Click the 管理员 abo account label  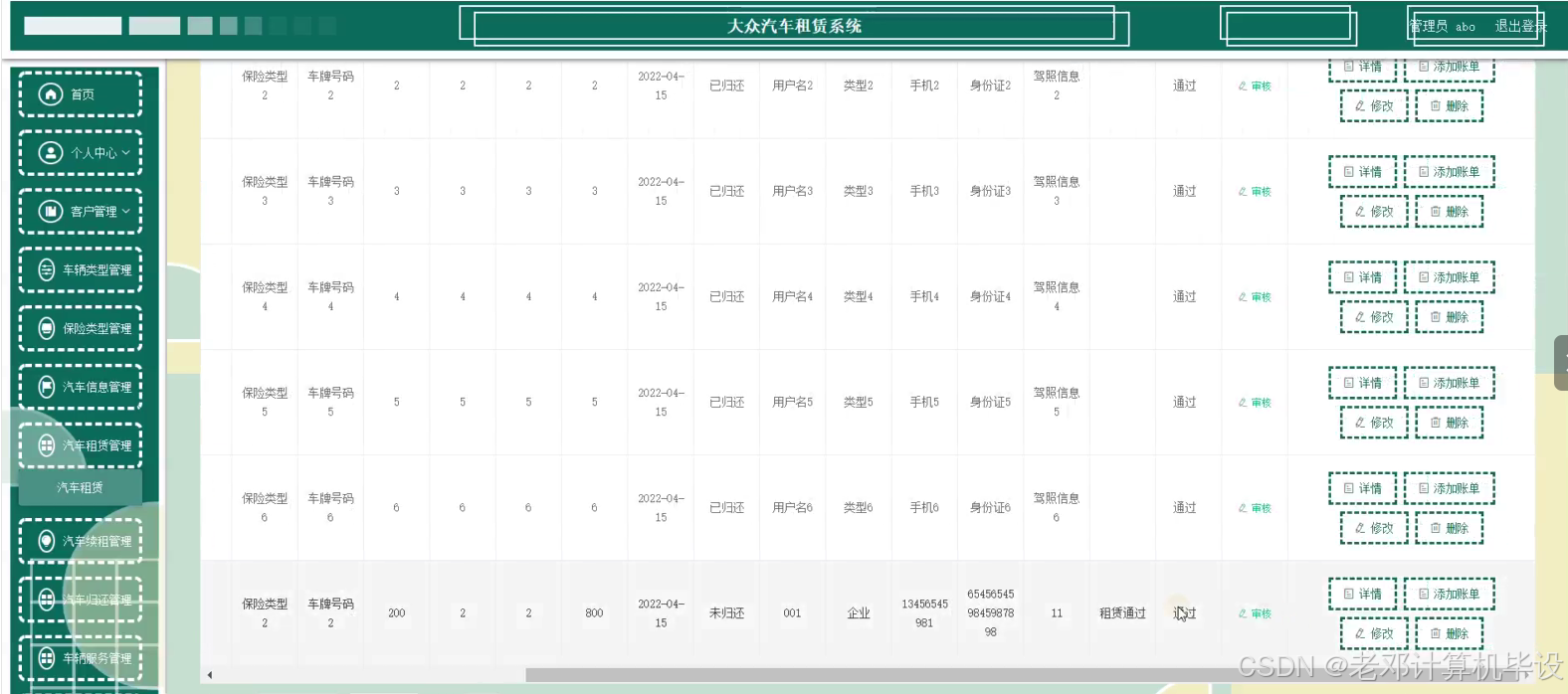point(1442,27)
